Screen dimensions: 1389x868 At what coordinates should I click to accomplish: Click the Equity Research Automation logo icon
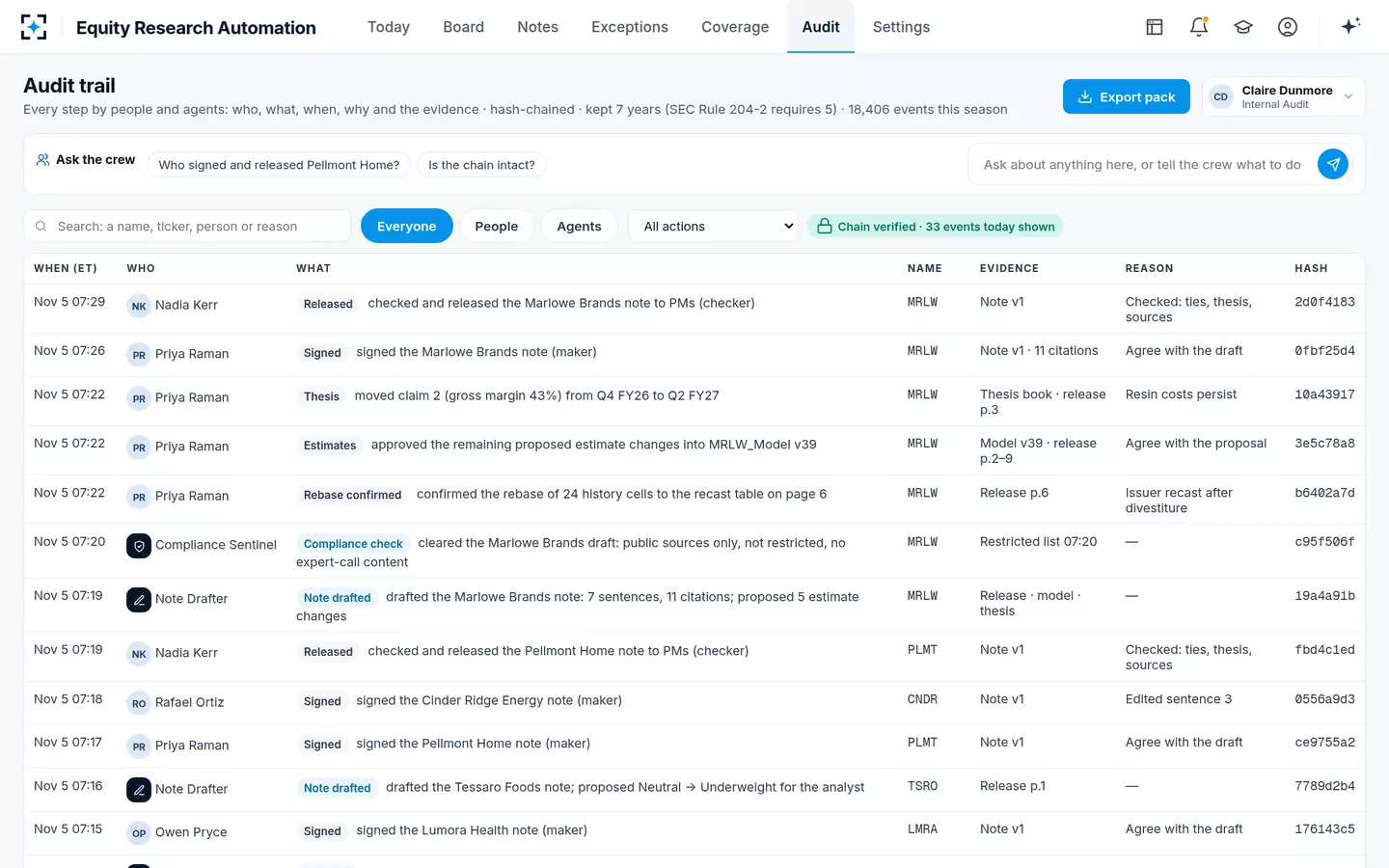pos(34,27)
